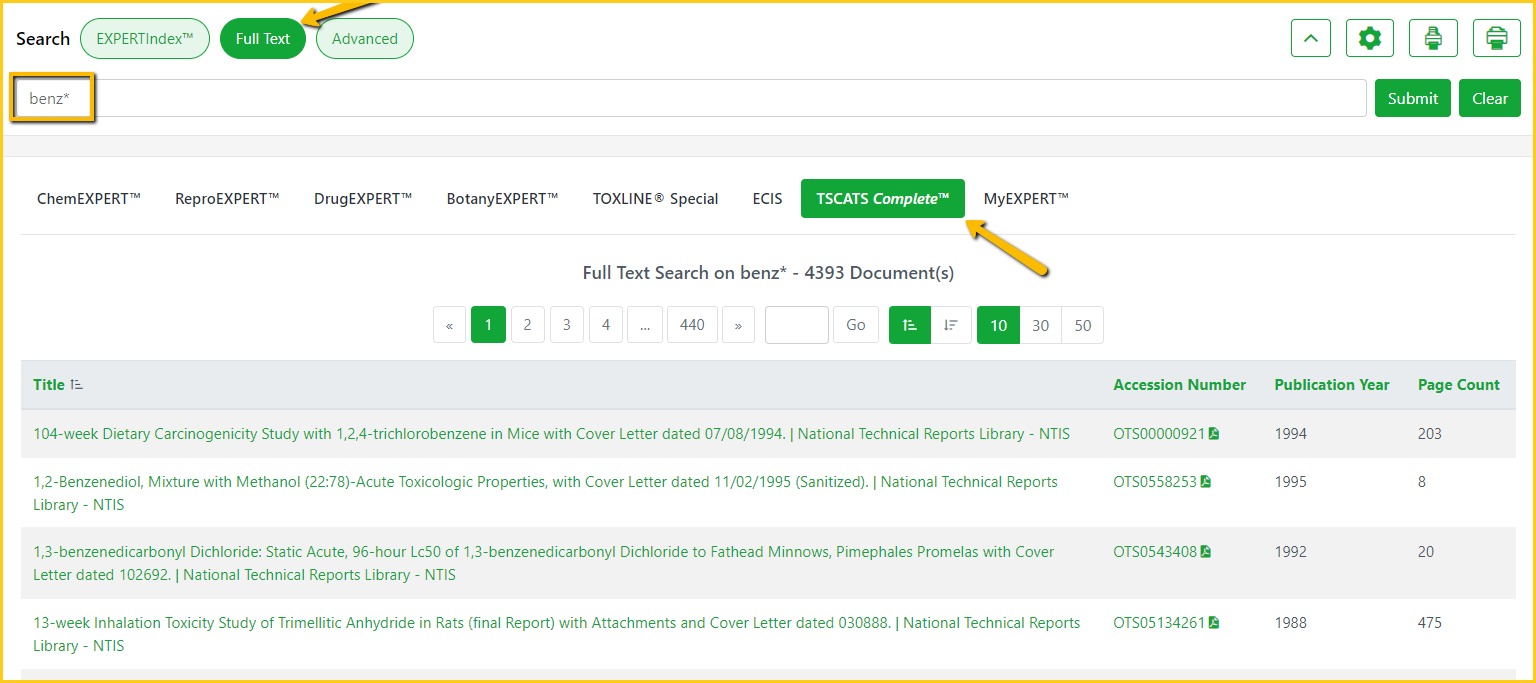Select ascending sort order icon
The height and width of the screenshot is (683, 1536).
click(909, 325)
